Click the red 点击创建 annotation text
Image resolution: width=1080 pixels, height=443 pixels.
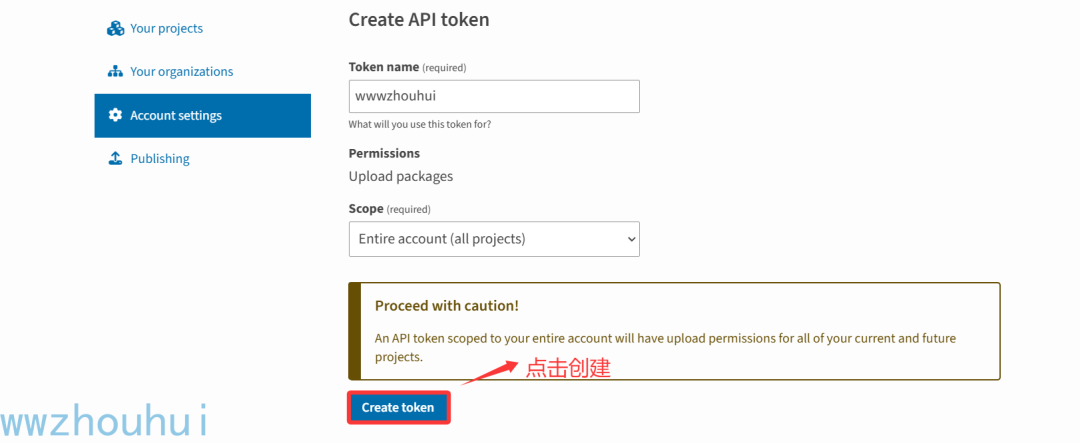point(568,368)
